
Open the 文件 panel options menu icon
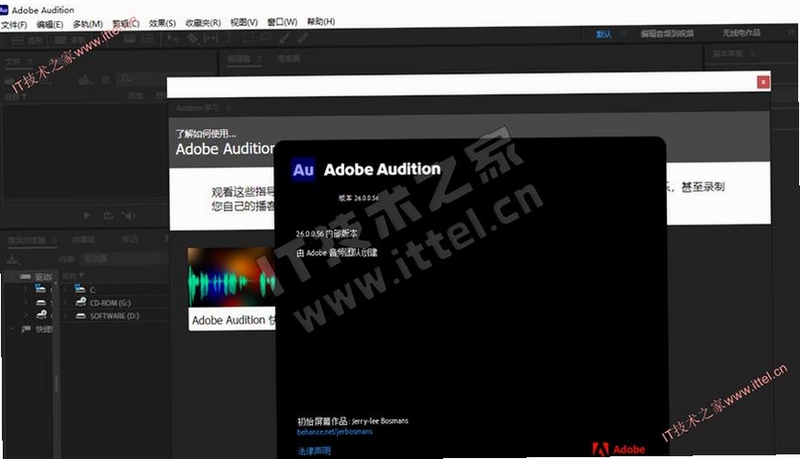[30, 62]
